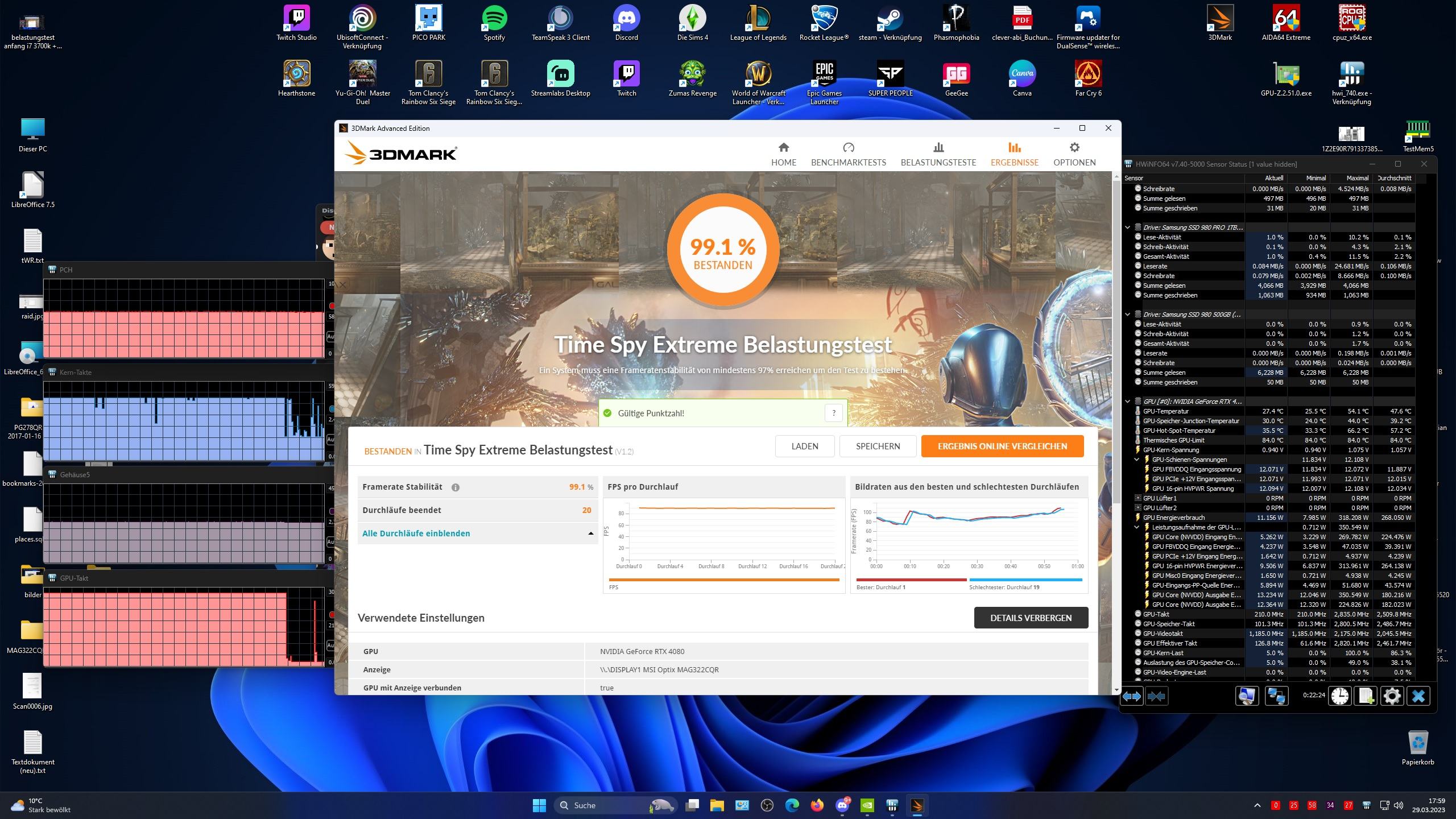
Task: Open TestMem5 desktop icon
Action: click(x=1418, y=136)
